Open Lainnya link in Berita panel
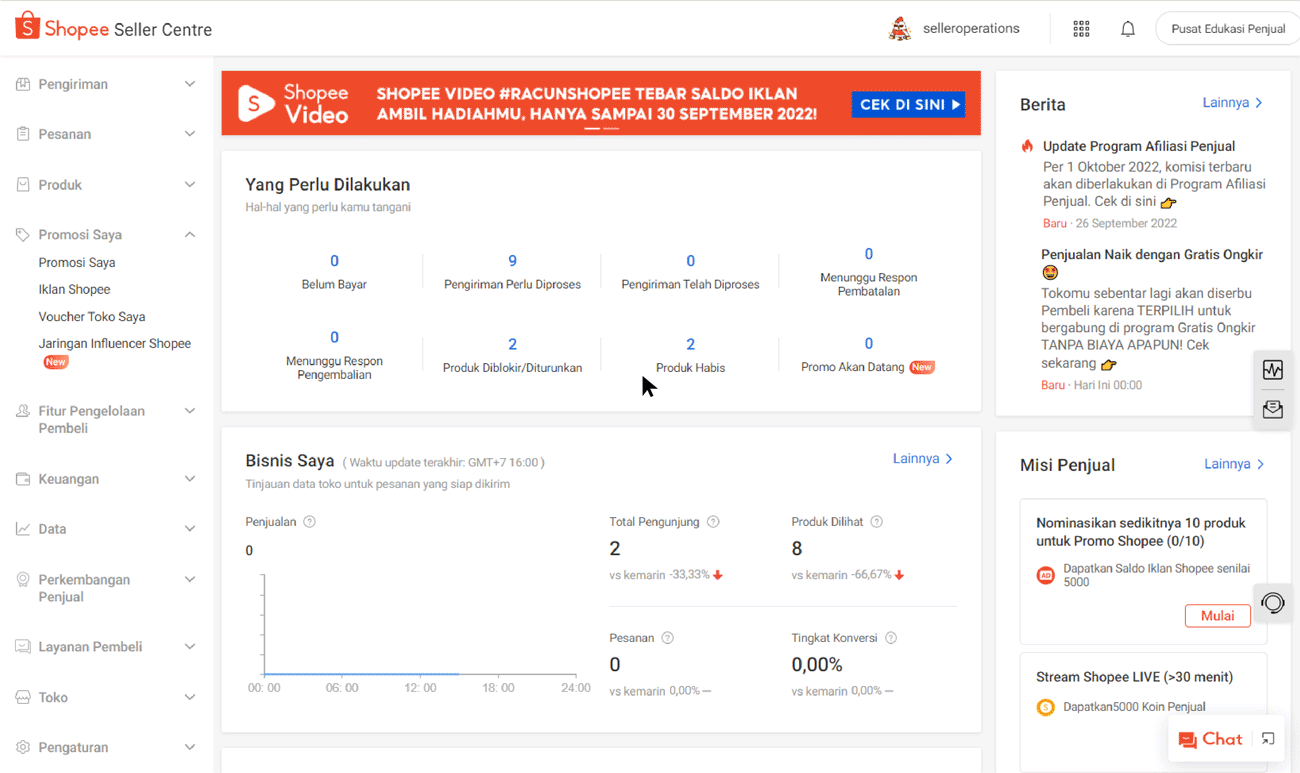 pyautogui.click(x=1232, y=103)
